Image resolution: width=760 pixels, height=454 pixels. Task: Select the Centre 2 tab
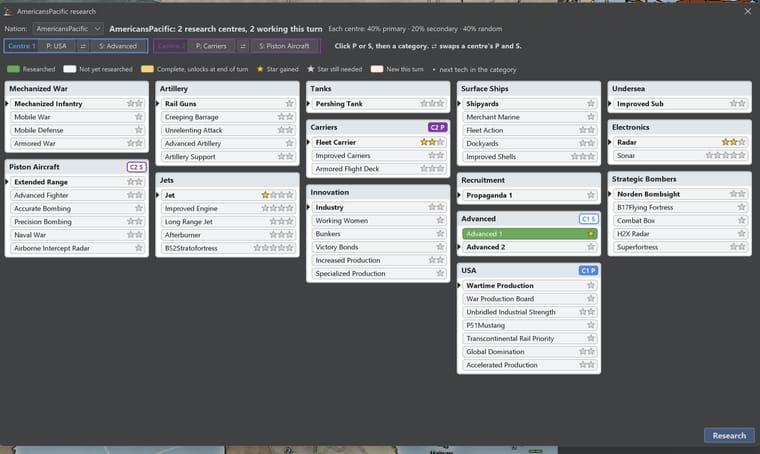click(171, 46)
